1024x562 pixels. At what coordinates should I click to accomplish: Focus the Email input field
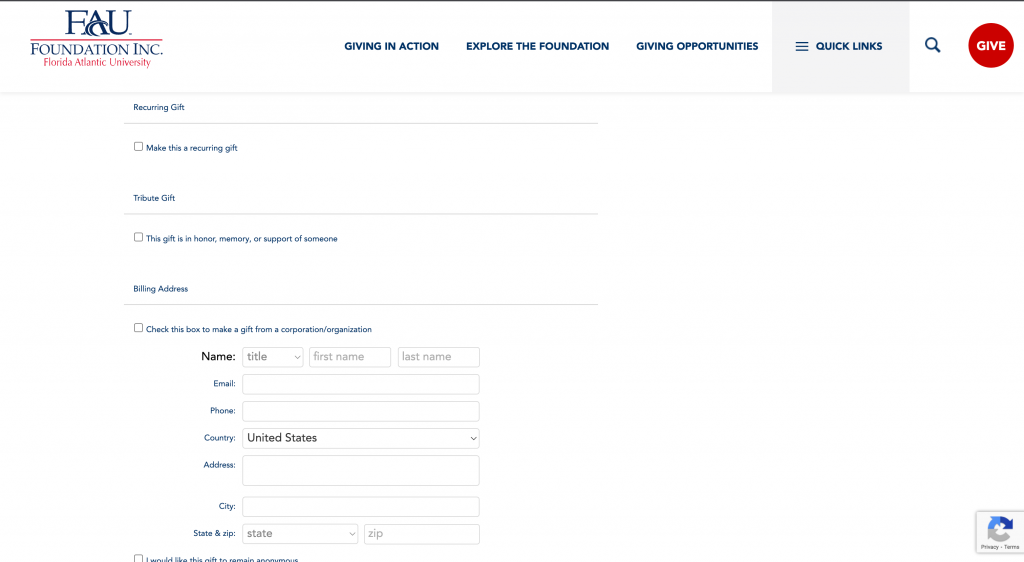pyautogui.click(x=360, y=384)
